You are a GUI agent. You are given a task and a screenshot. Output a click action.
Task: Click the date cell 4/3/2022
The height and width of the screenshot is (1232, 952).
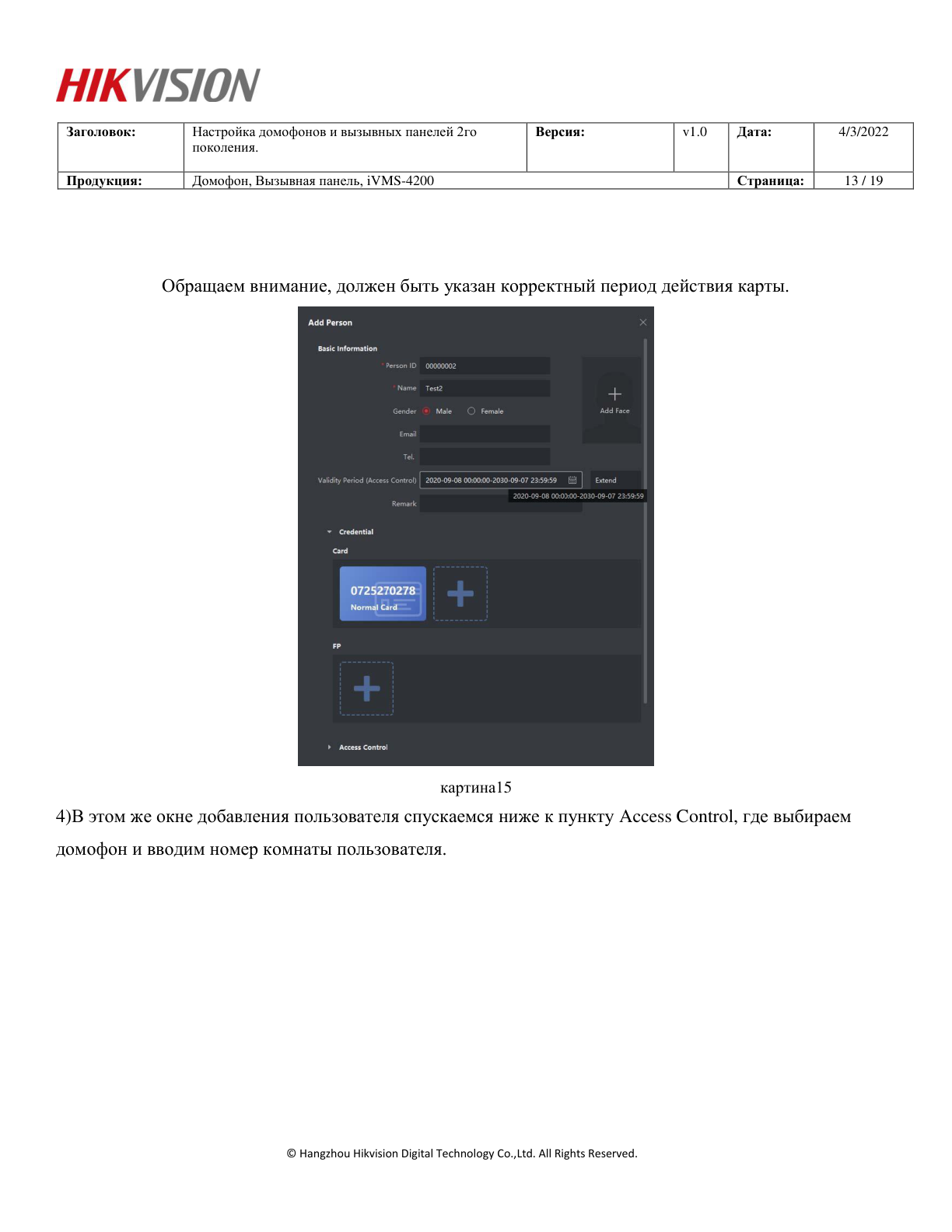[x=863, y=132]
